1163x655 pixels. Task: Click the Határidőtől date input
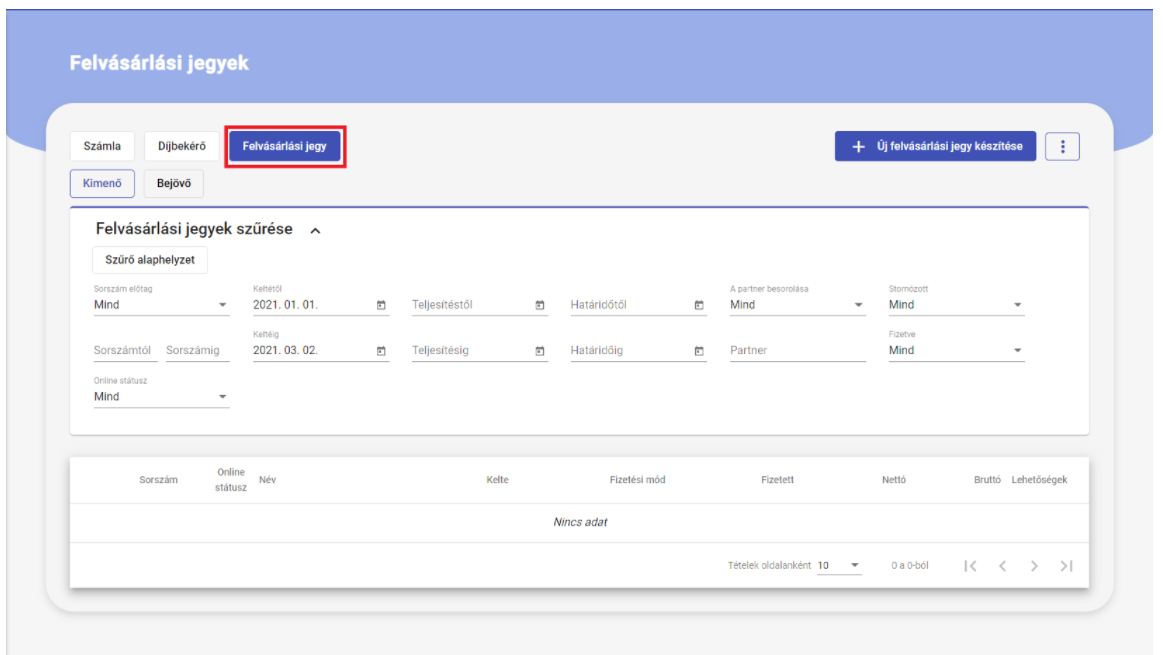coord(630,305)
